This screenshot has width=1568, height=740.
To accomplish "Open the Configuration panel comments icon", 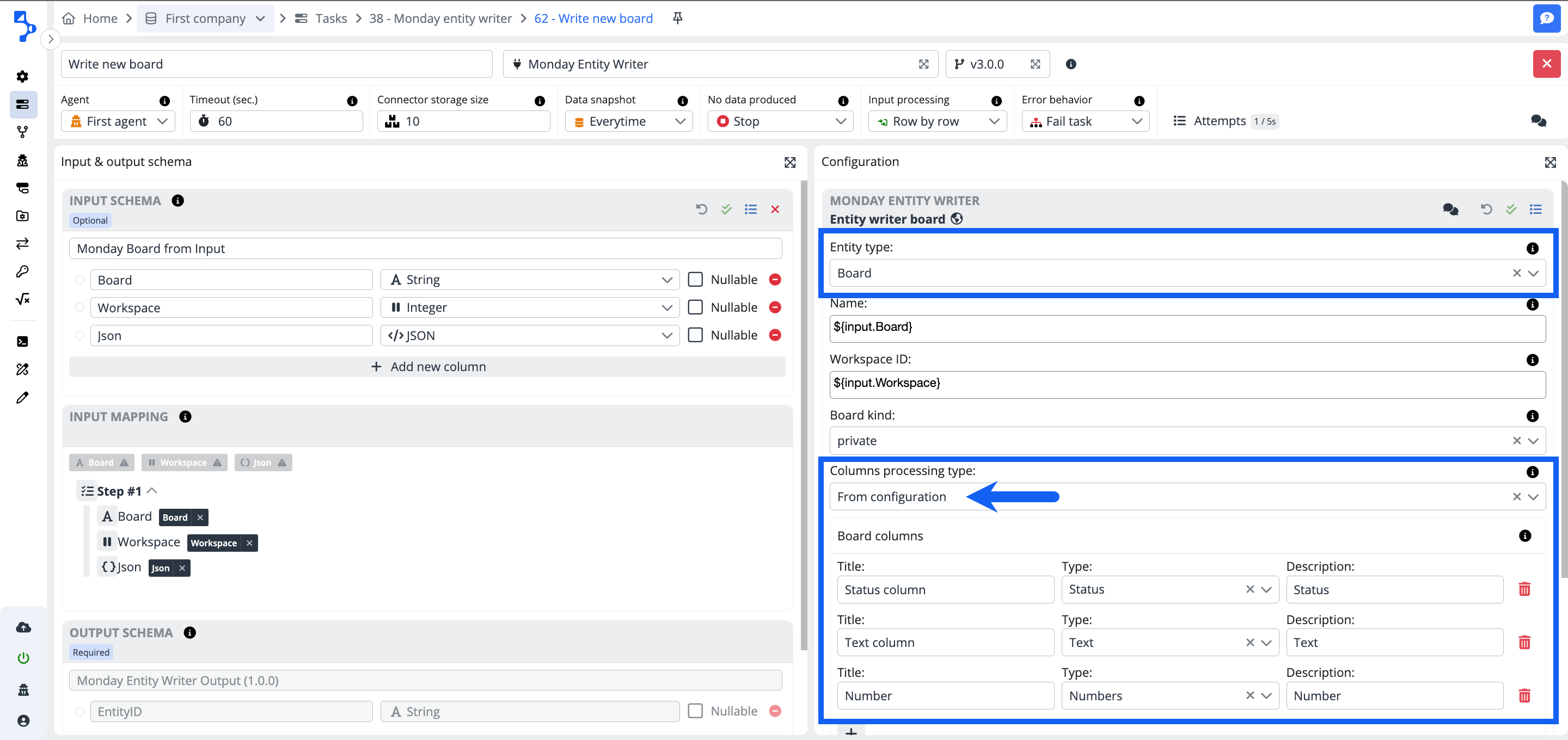I will [1450, 209].
